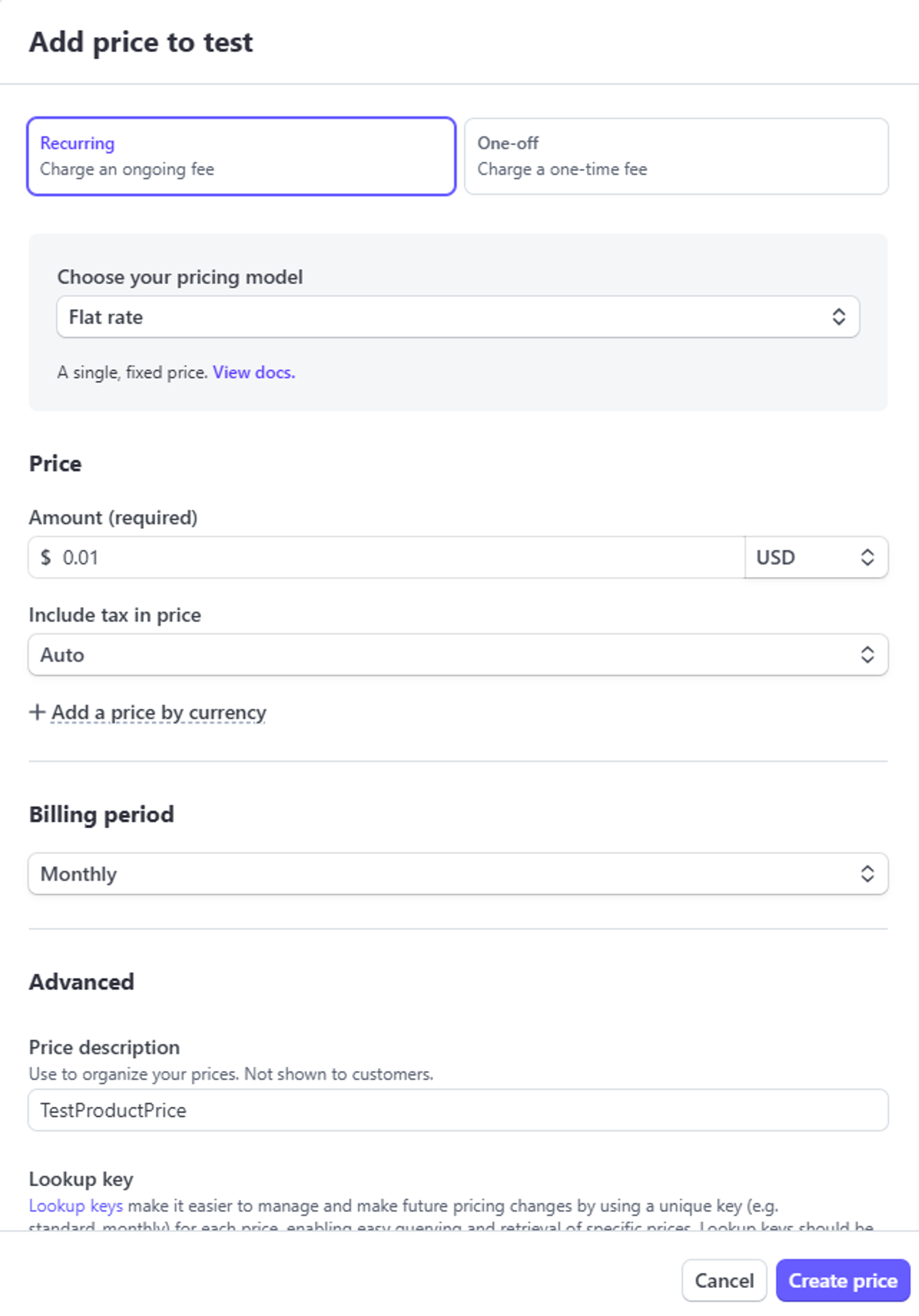Image resolution: width=919 pixels, height=1316 pixels.
Task: Focus the amount field showing 0.01
Action: [x=395, y=558]
